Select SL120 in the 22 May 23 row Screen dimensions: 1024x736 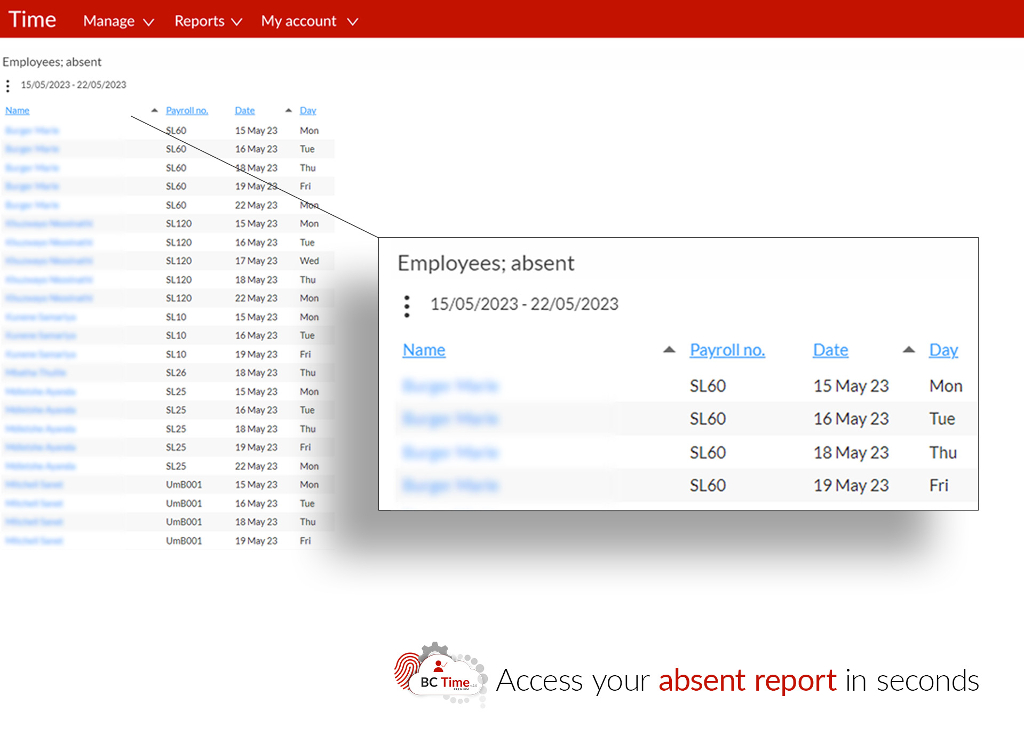pyautogui.click(x=179, y=298)
